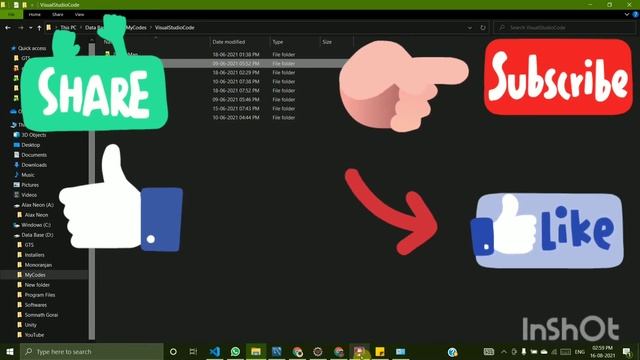Select the Monoranjan folder in sidebar

point(38,265)
